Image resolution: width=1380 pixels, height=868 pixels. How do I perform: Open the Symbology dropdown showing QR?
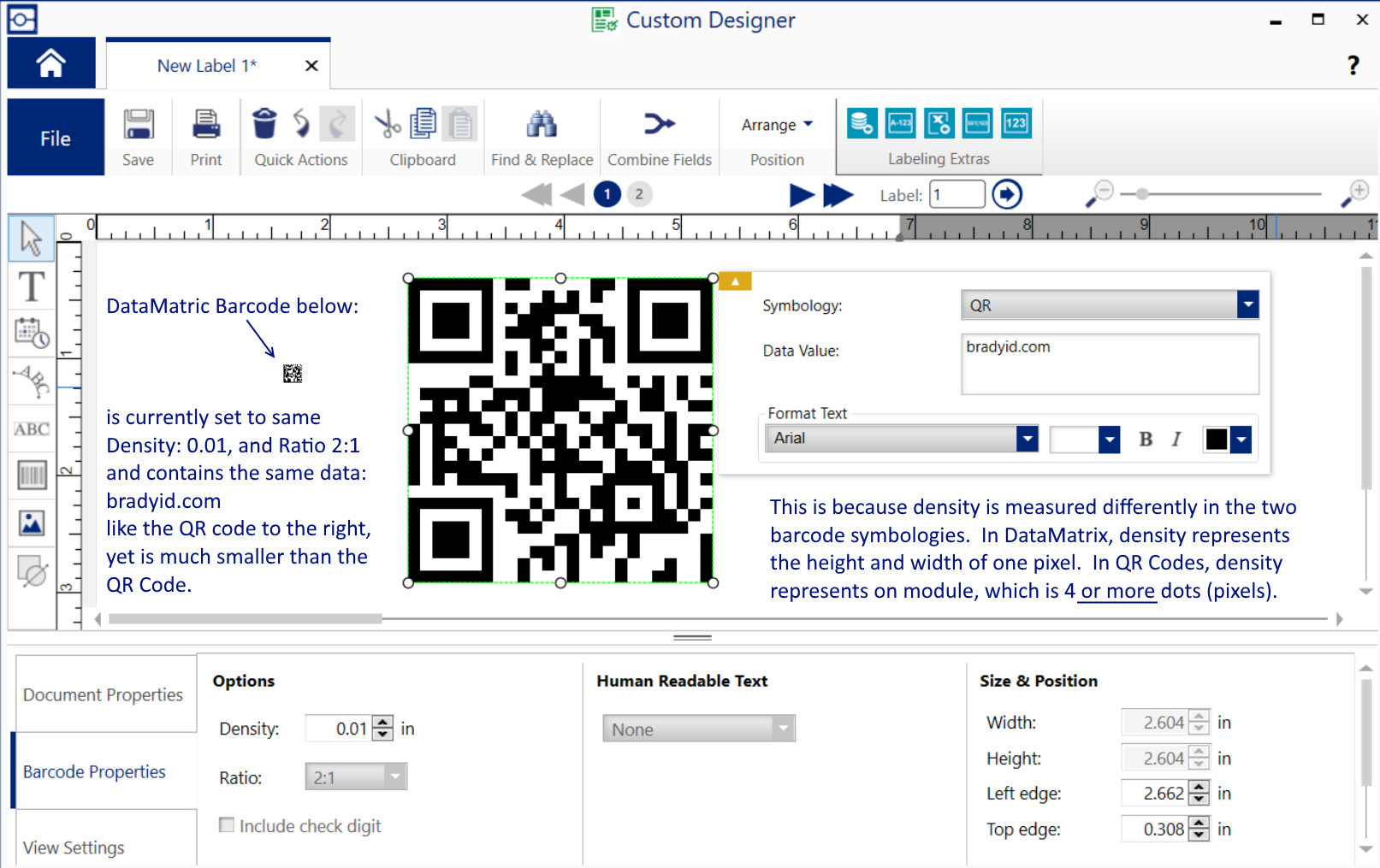click(x=1248, y=304)
